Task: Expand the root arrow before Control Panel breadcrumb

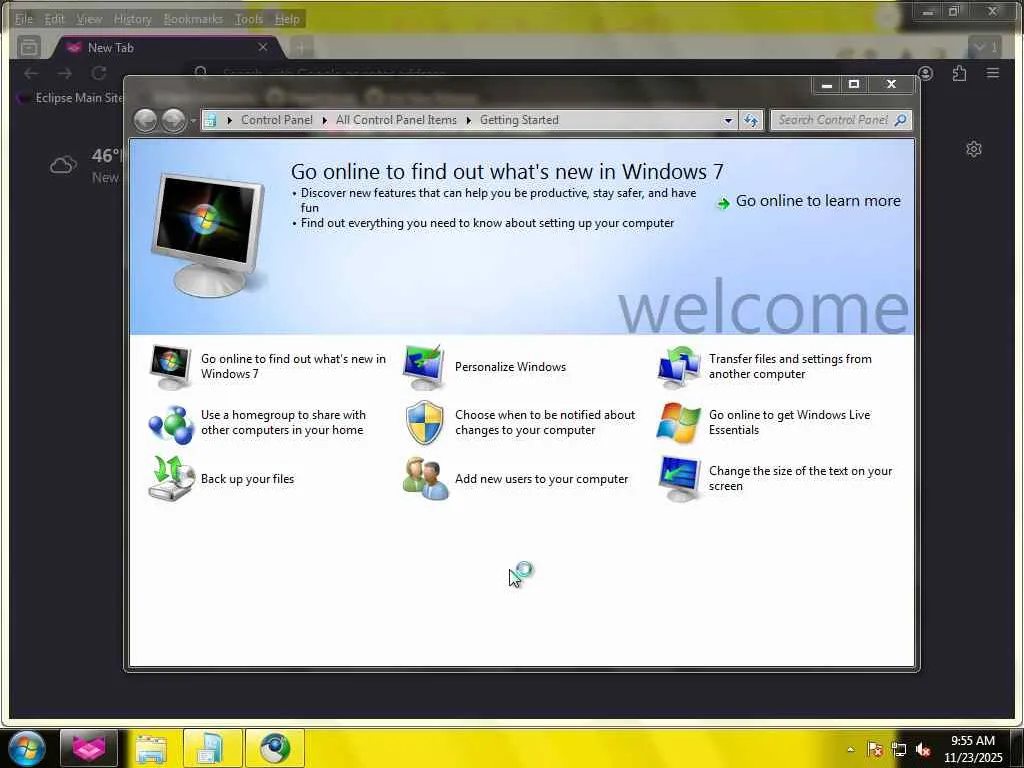Action: click(x=229, y=120)
